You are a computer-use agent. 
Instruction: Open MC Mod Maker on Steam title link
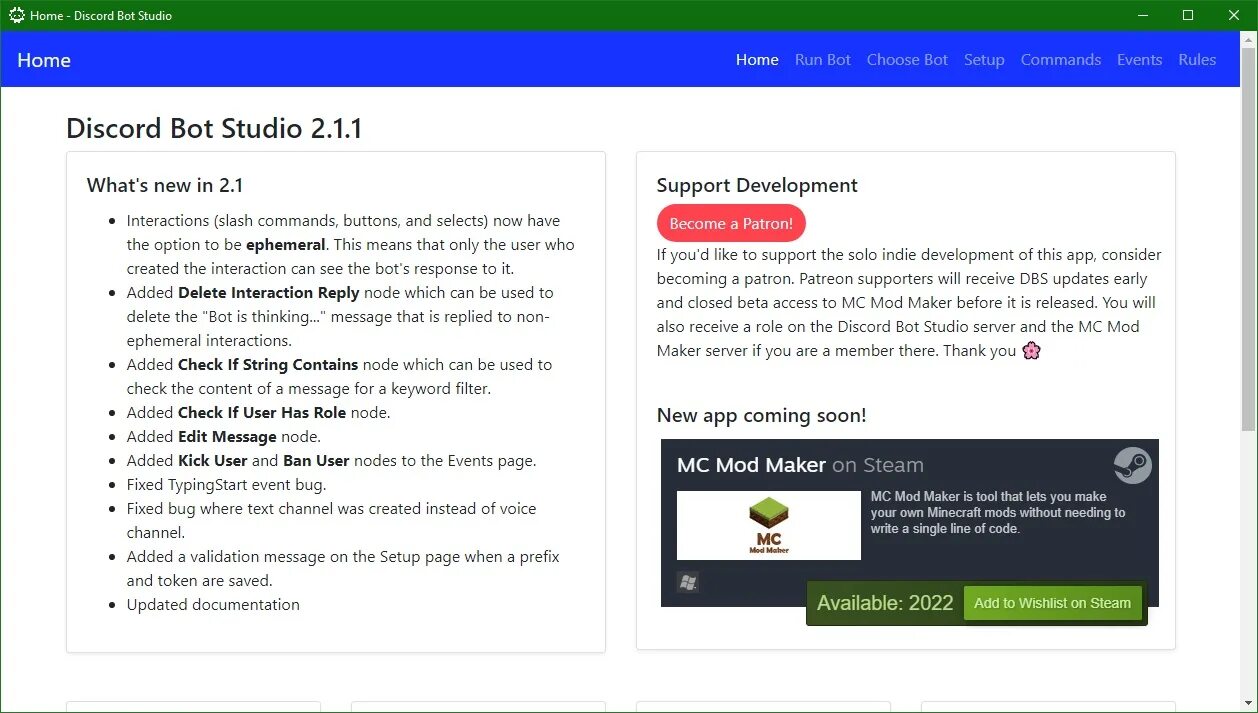tap(800, 465)
